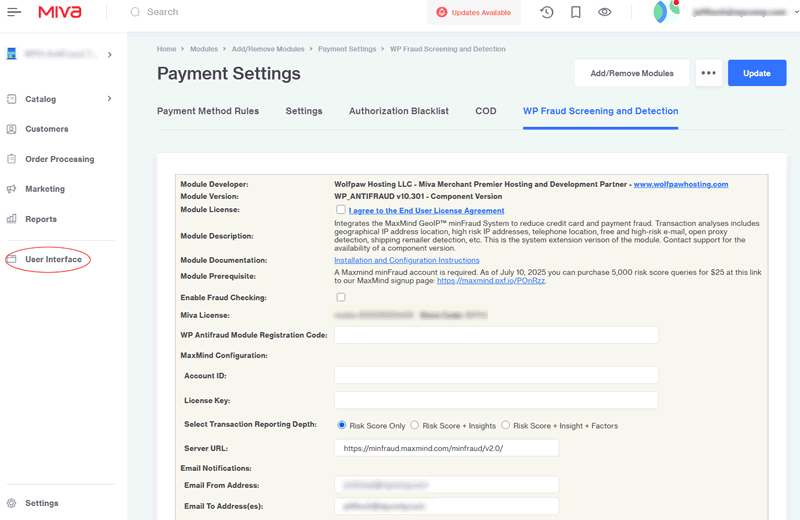
Task: Click the Email From Address field
Action: click(x=446, y=485)
